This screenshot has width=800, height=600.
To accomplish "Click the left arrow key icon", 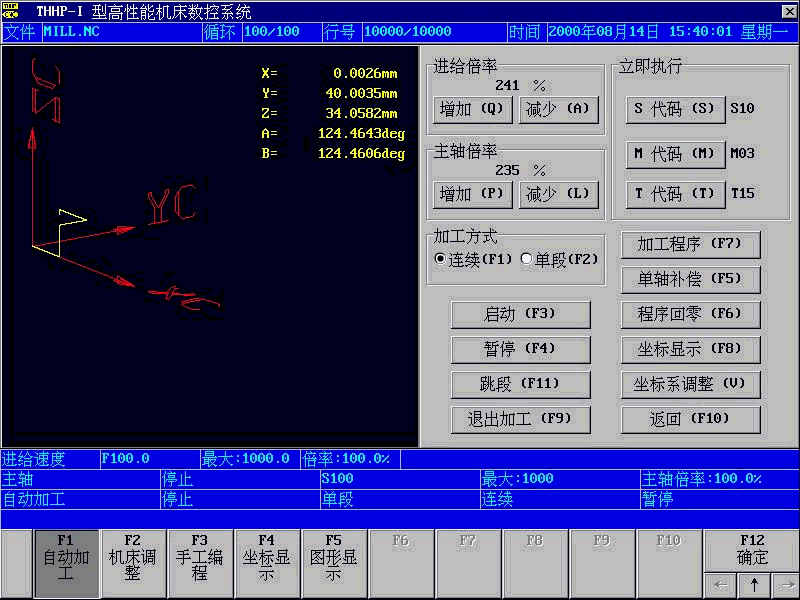I will pos(720,585).
